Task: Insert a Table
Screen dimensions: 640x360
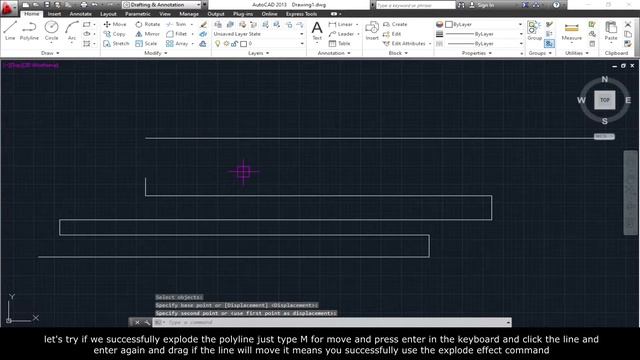Action: (x=340, y=43)
